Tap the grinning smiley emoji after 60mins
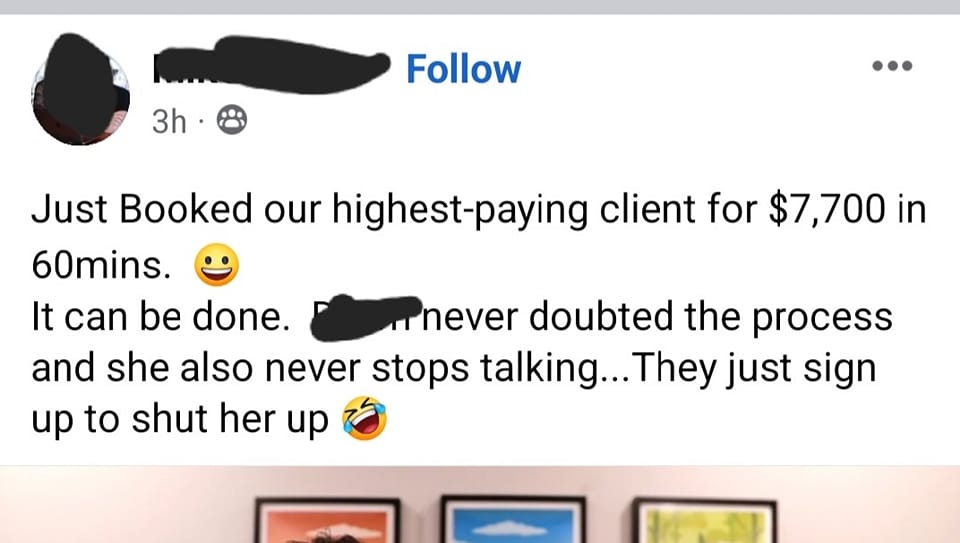This screenshot has height=543, width=960. point(217,265)
